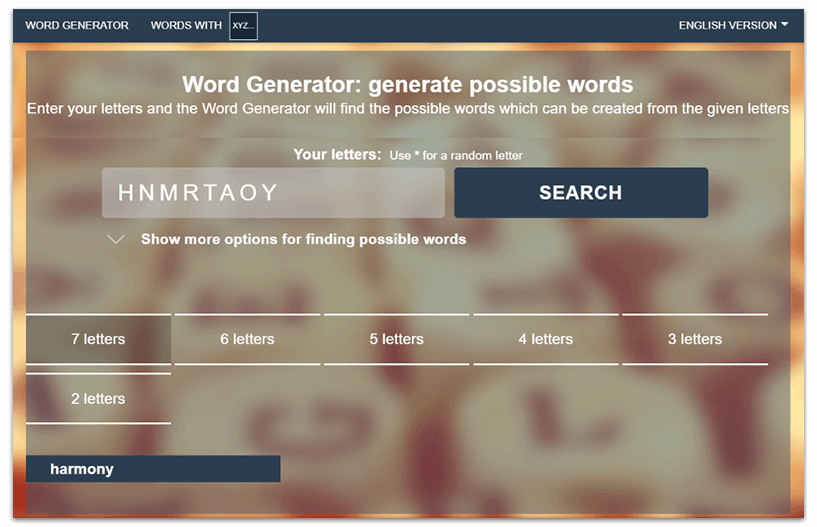This screenshot has width=817, height=527.
Task: Click the XYZ box icon in navbar
Action: click(243, 26)
